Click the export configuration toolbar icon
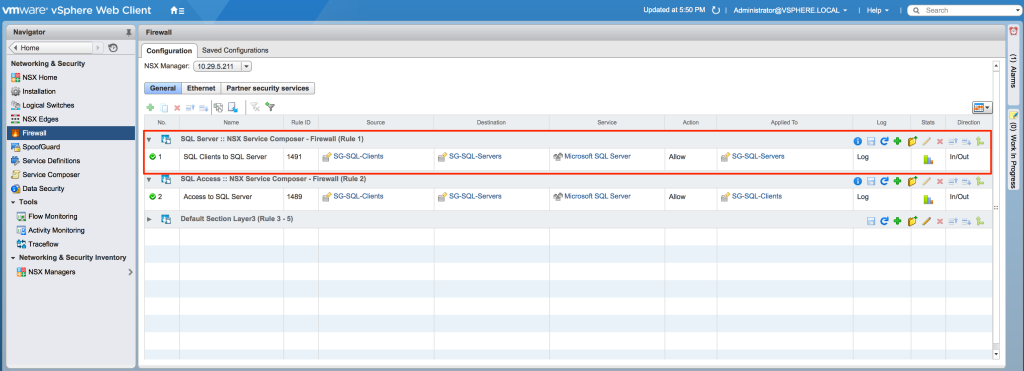 click(x=233, y=108)
